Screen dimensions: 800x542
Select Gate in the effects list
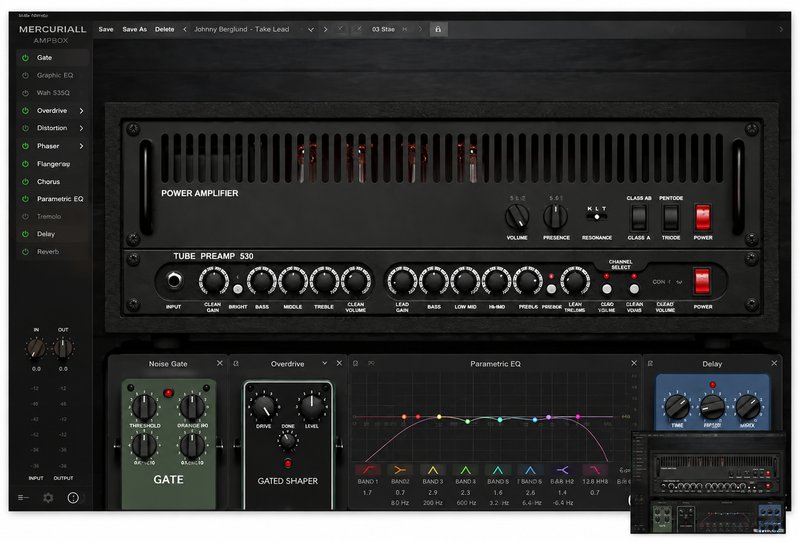pyautogui.click(x=44, y=58)
